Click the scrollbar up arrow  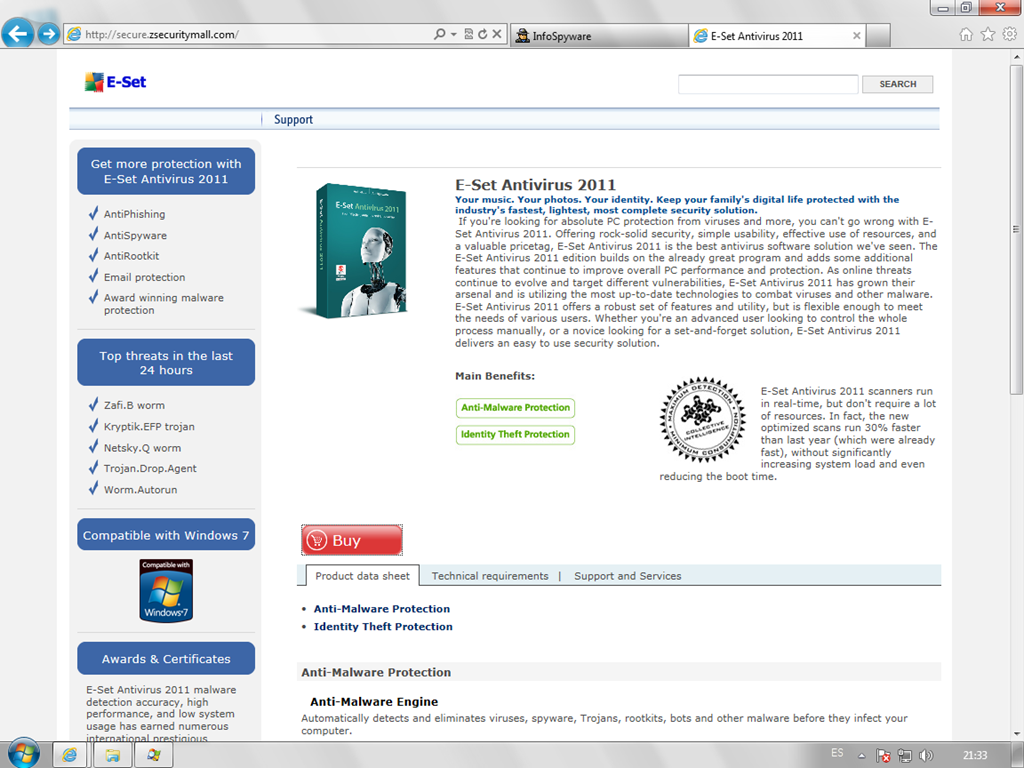[x=1016, y=57]
